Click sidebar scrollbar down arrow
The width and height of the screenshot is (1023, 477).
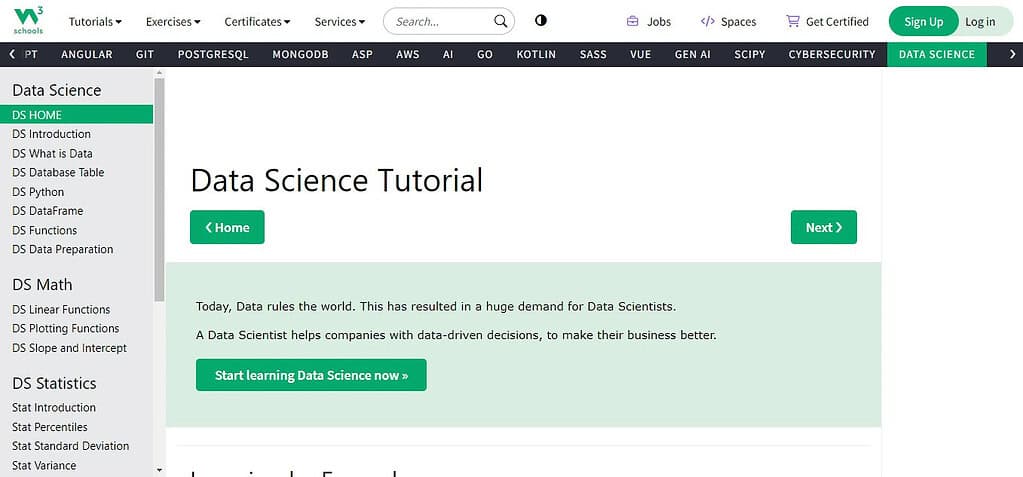pyautogui.click(x=159, y=470)
